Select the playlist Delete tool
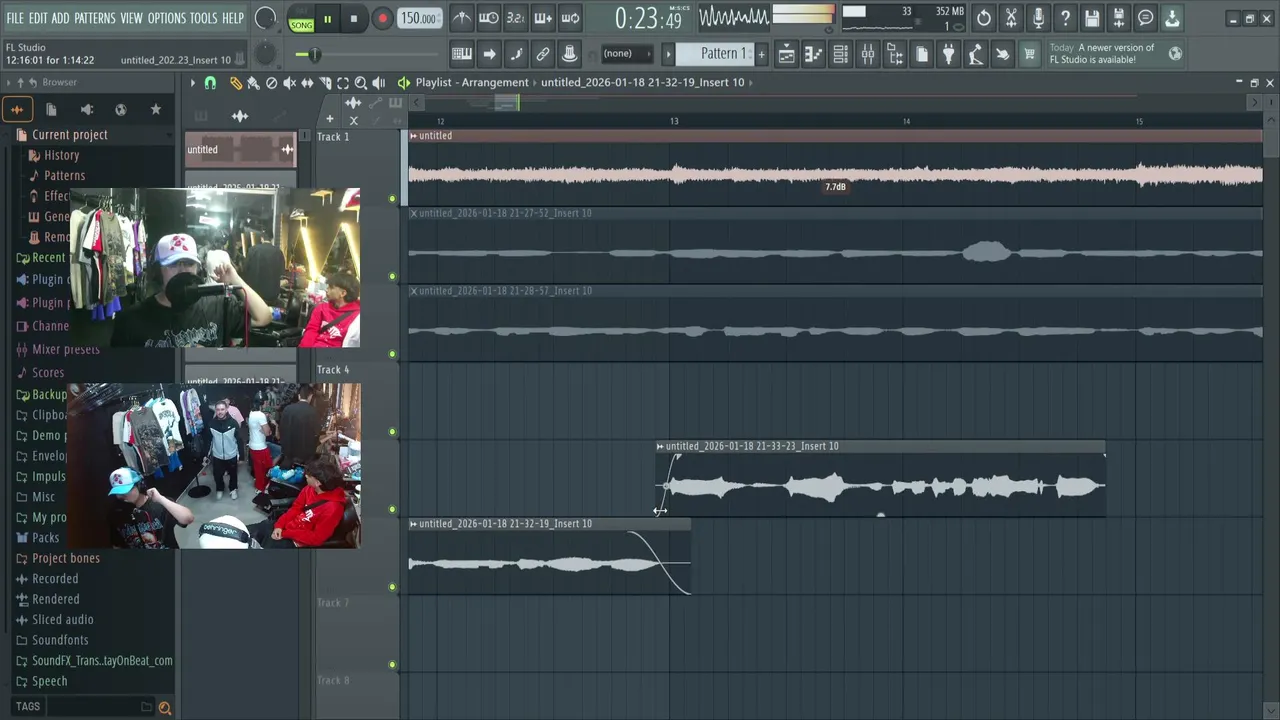1280x720 pixels. [271, 83]
